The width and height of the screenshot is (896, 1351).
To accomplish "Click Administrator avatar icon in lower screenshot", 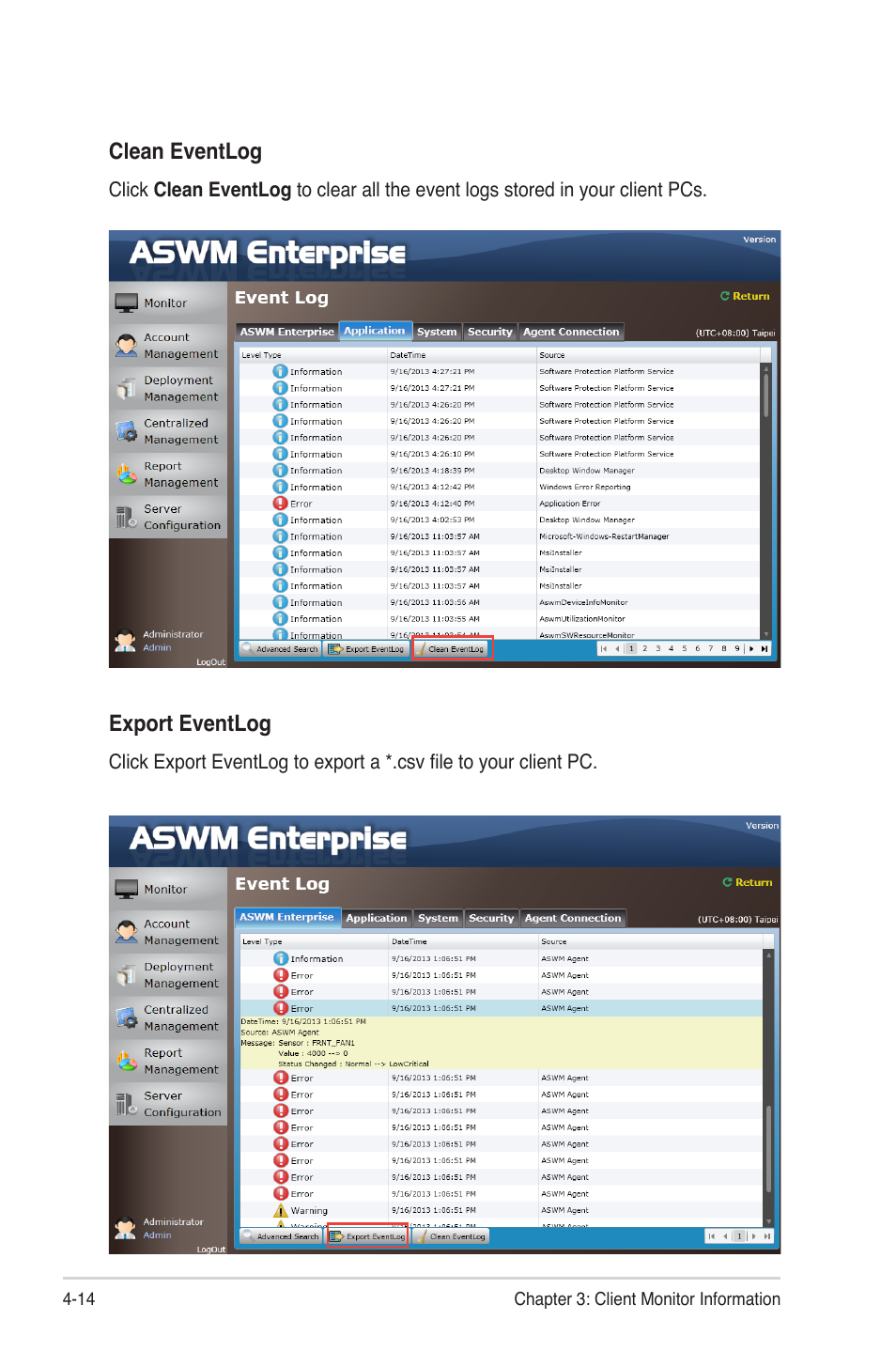I will click(125, 1228).
